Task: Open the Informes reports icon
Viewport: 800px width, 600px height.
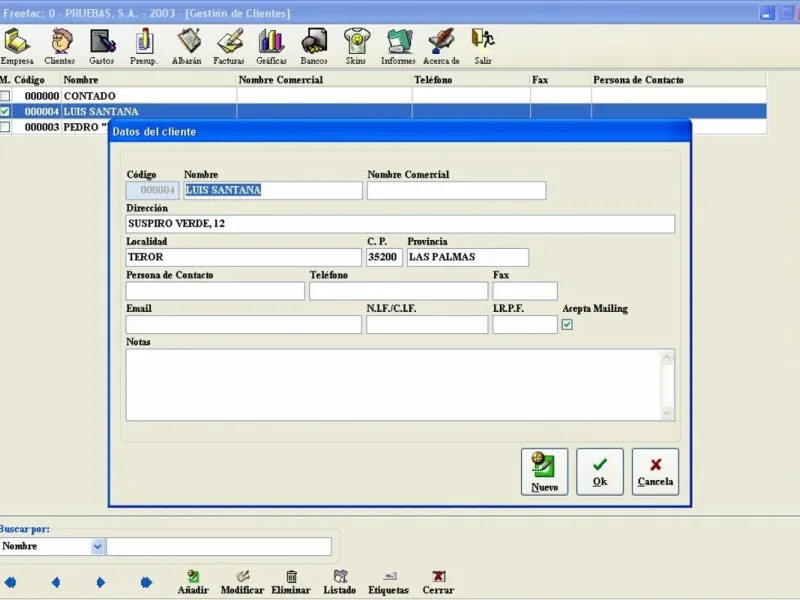Action: coord(398,46)
